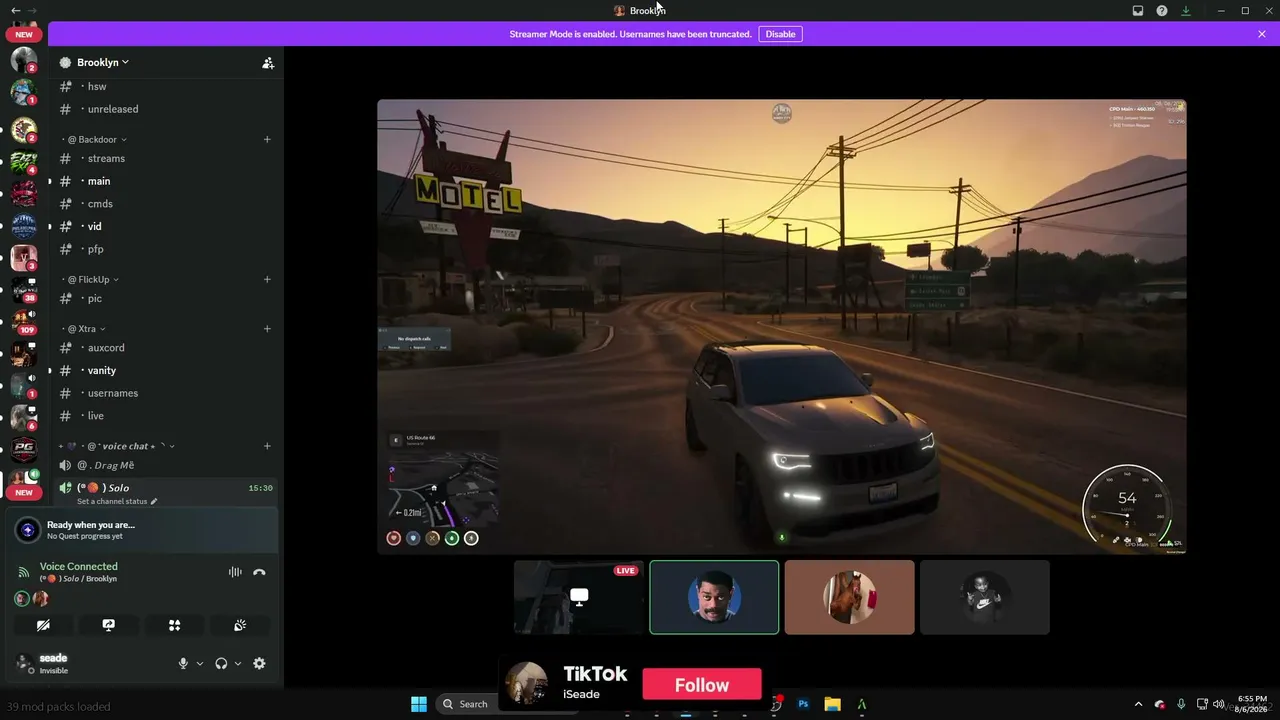This screenshot has width=1280, height=720.
Task: Open the hsw channel
Action: pyautogui.click(x=165, y=86)
